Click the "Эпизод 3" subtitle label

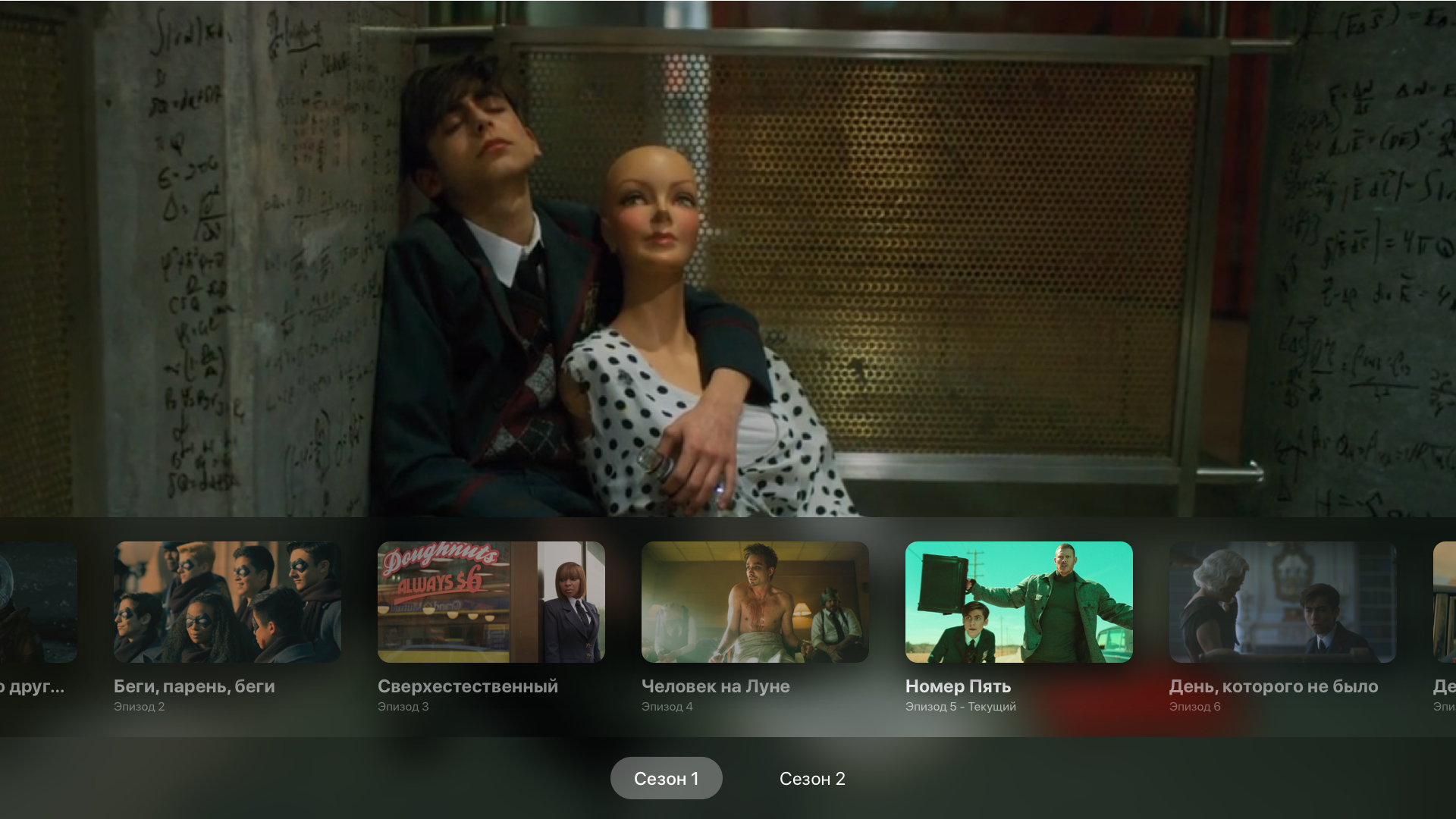403,707
